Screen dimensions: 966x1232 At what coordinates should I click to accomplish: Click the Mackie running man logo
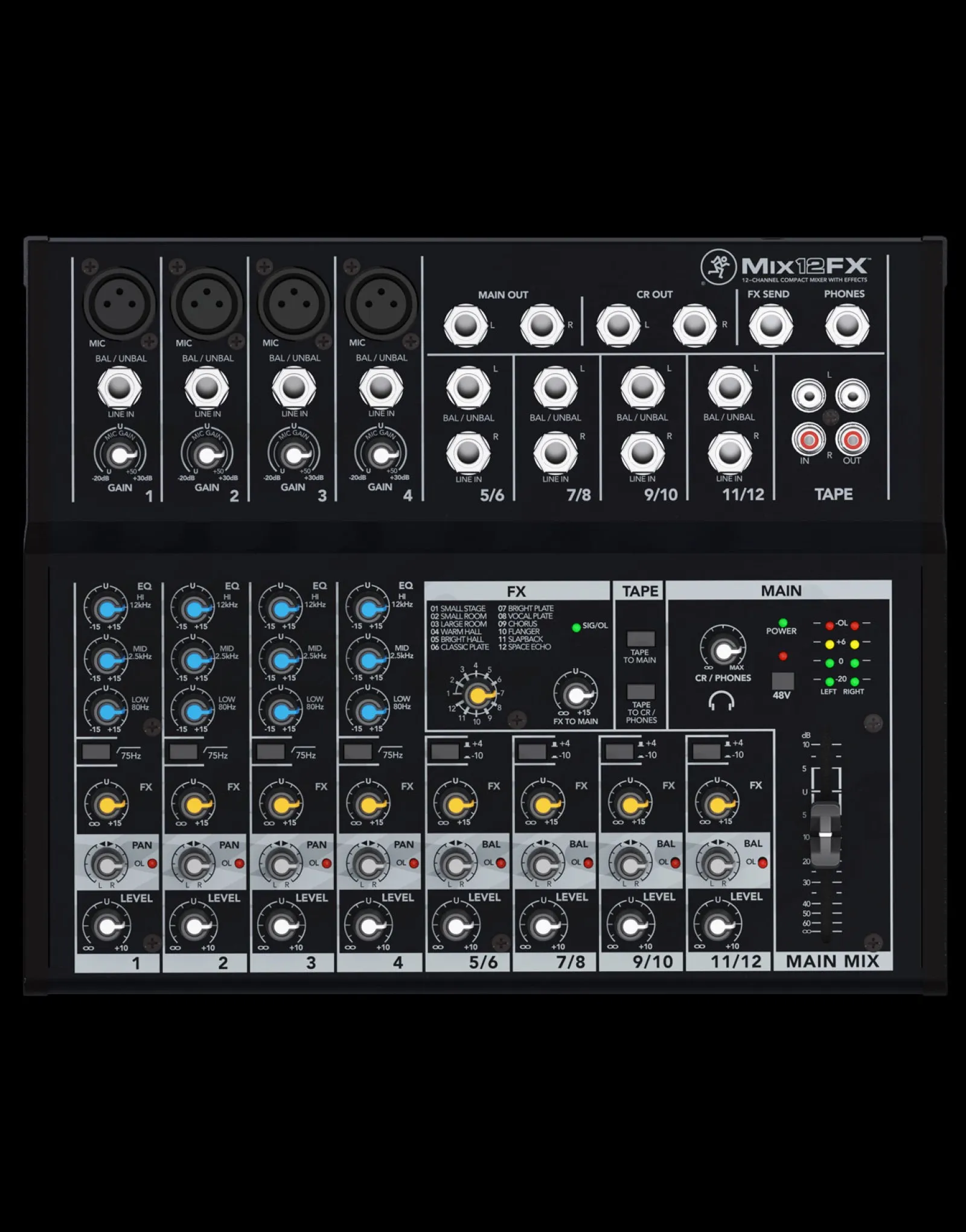click(x=718, y=266)
